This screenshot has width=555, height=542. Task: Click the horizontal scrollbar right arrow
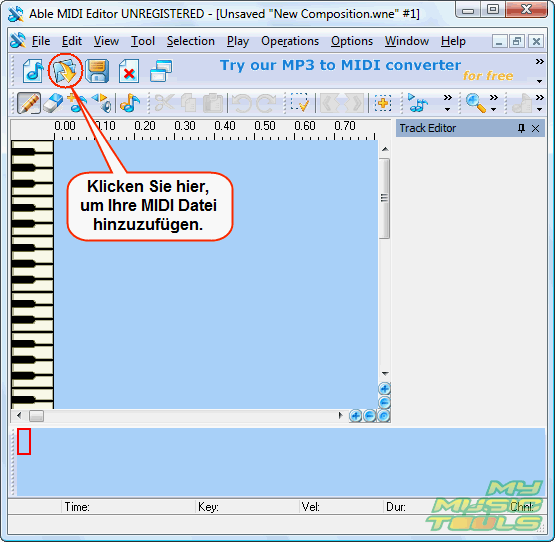point(340,415)
